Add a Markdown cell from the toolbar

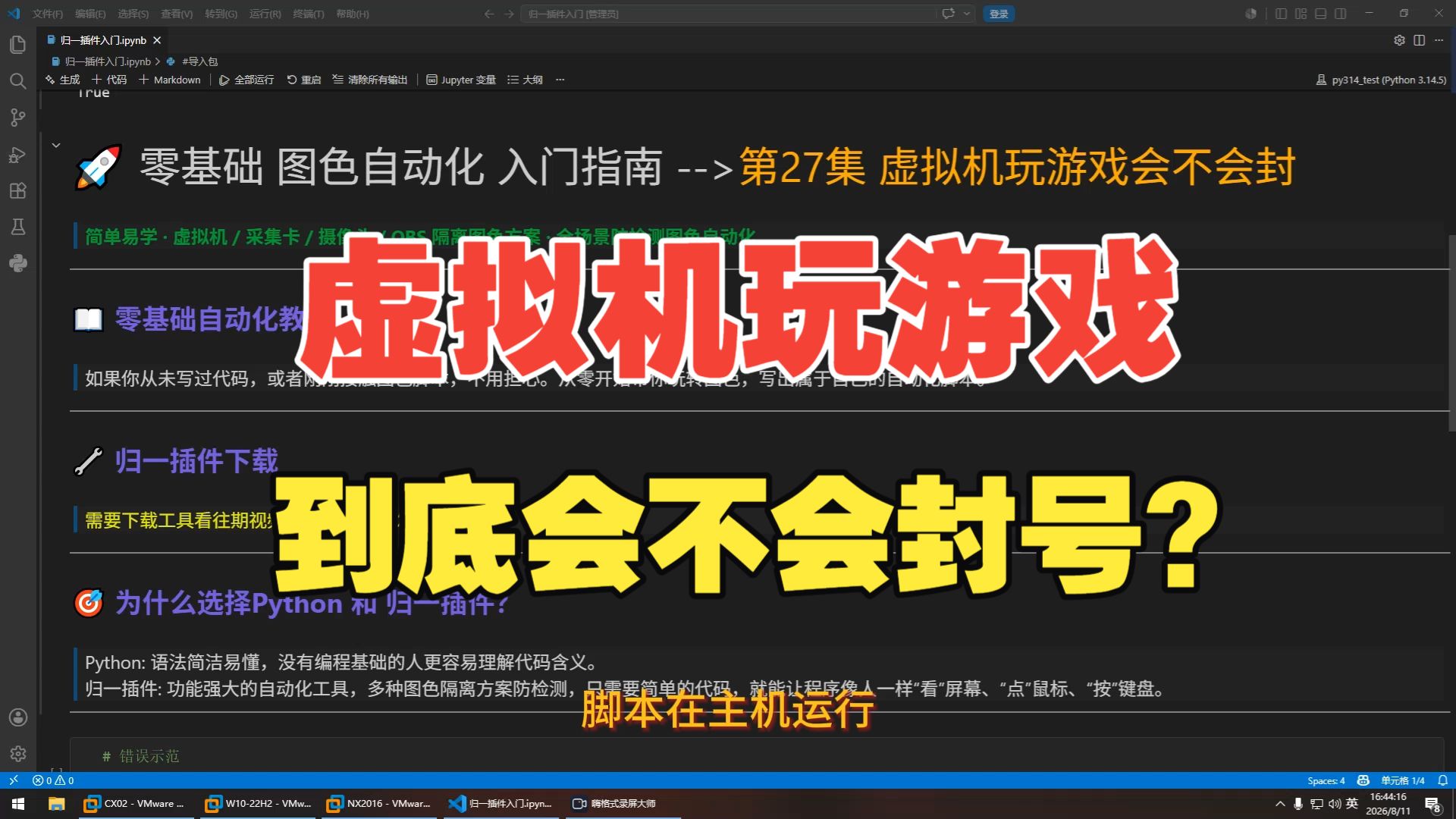point(170,80)
